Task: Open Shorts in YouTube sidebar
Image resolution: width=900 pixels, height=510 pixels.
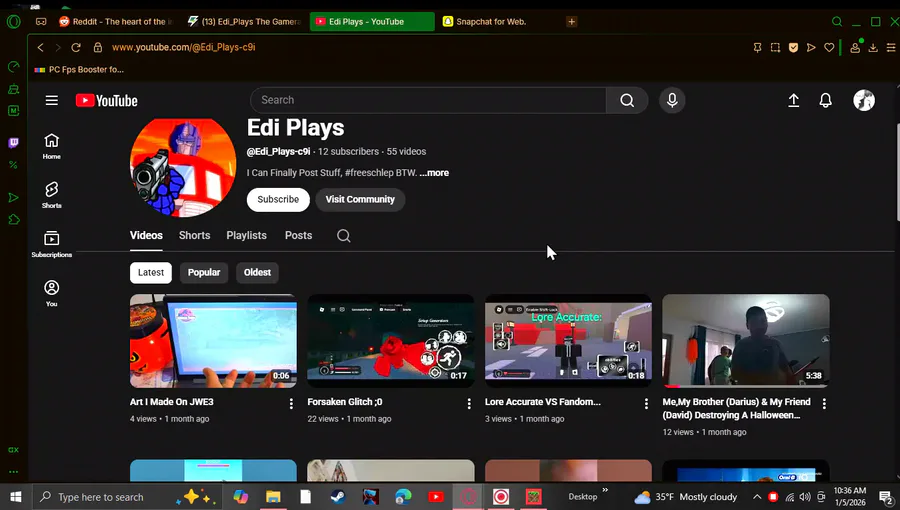Action: pyautogui.click(x=52, y=195)
